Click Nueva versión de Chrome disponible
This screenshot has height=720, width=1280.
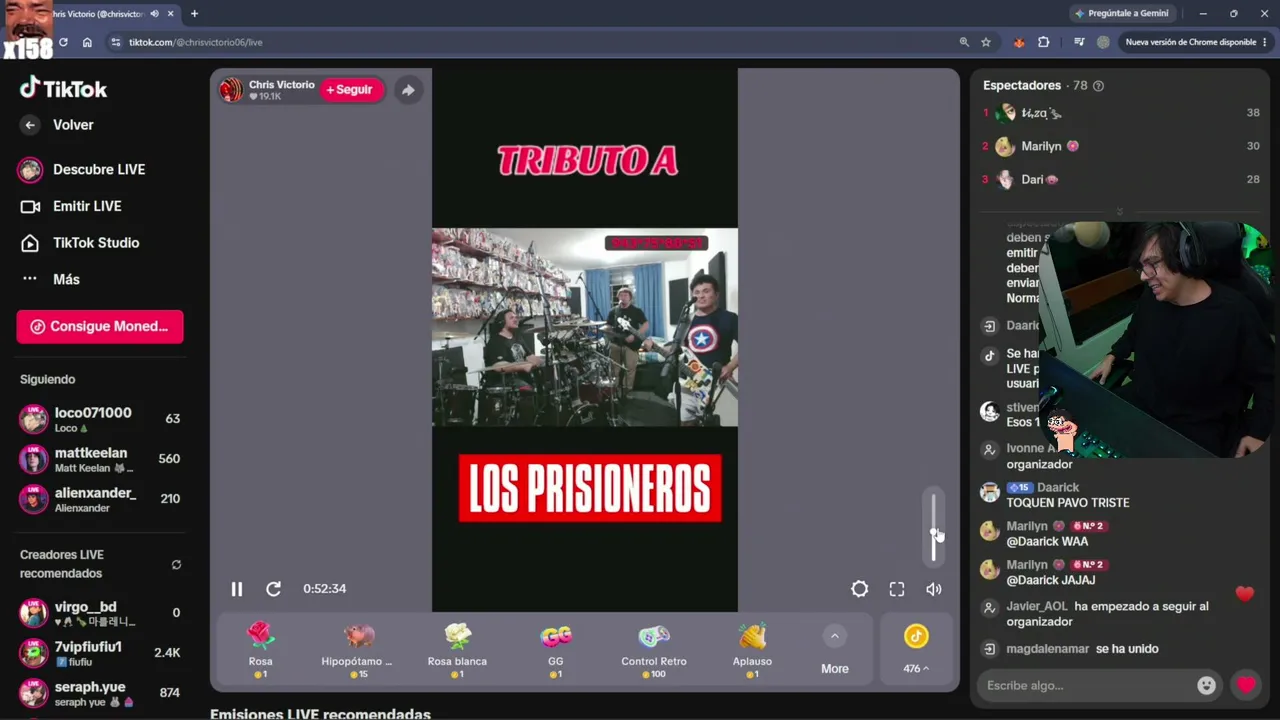[1196, 42]
